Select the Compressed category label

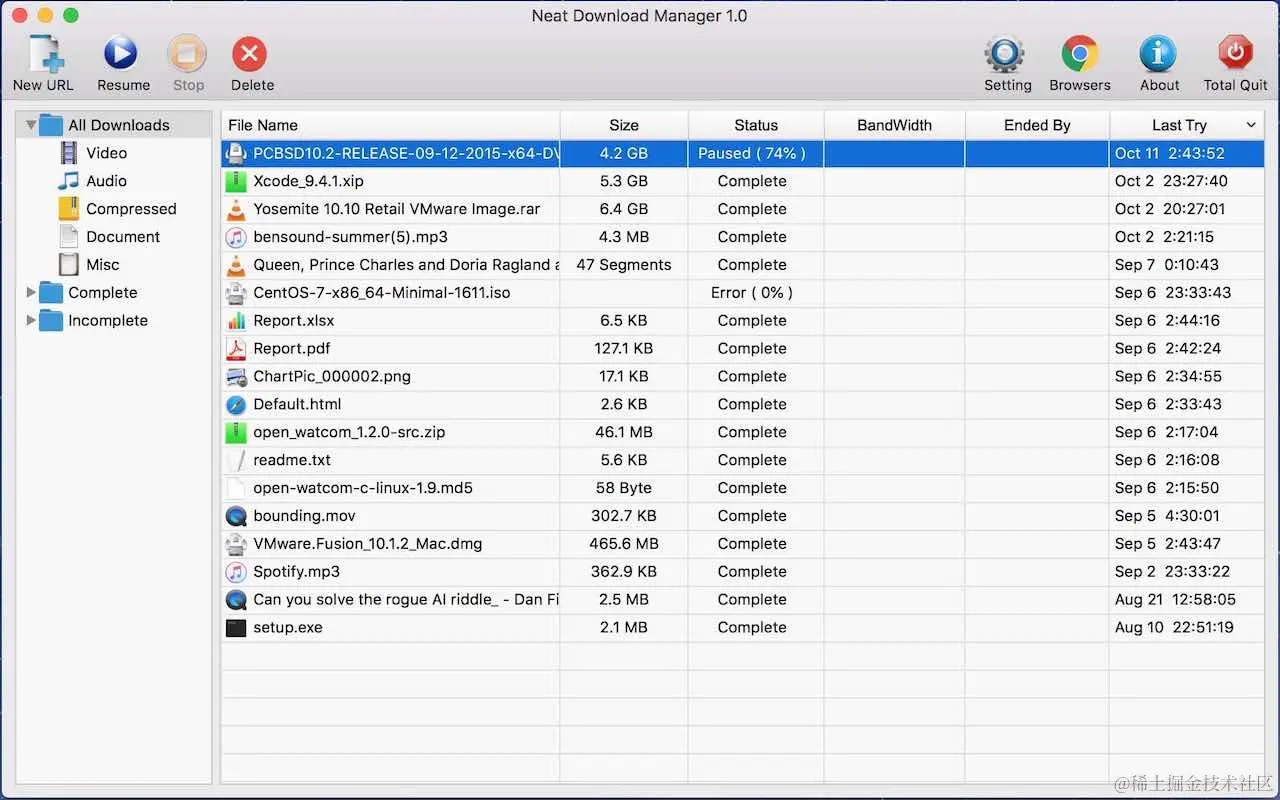[131, 209]
